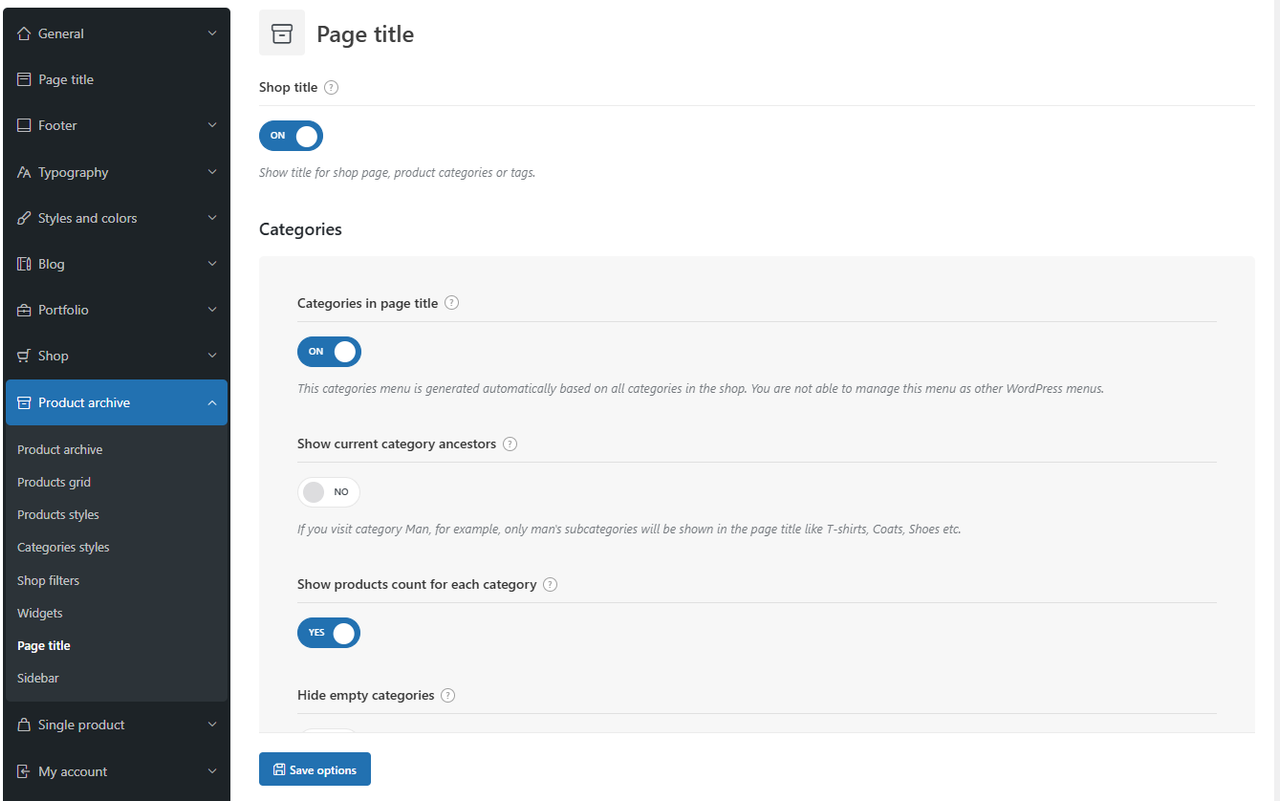The height and width of the screenshot is (801, 1280).
Task: Go to Categories styles settings
Action: pyautogui.click(x=63, y=548)
